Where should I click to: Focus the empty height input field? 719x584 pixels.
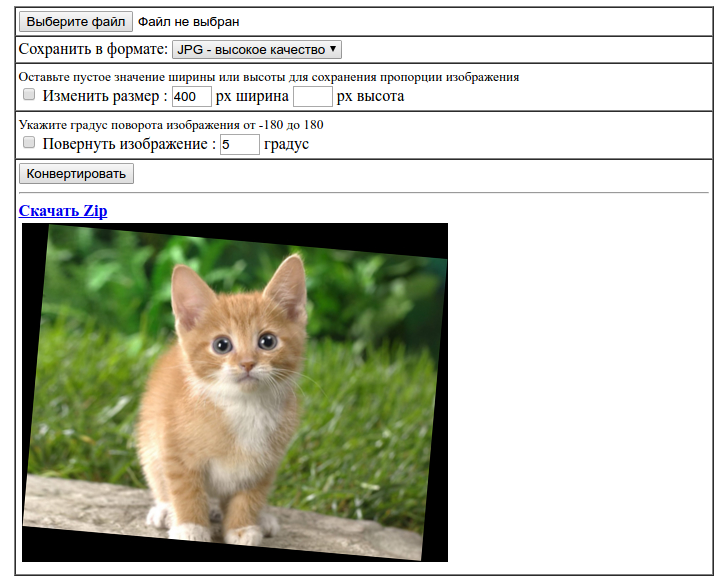coord(312,96)
